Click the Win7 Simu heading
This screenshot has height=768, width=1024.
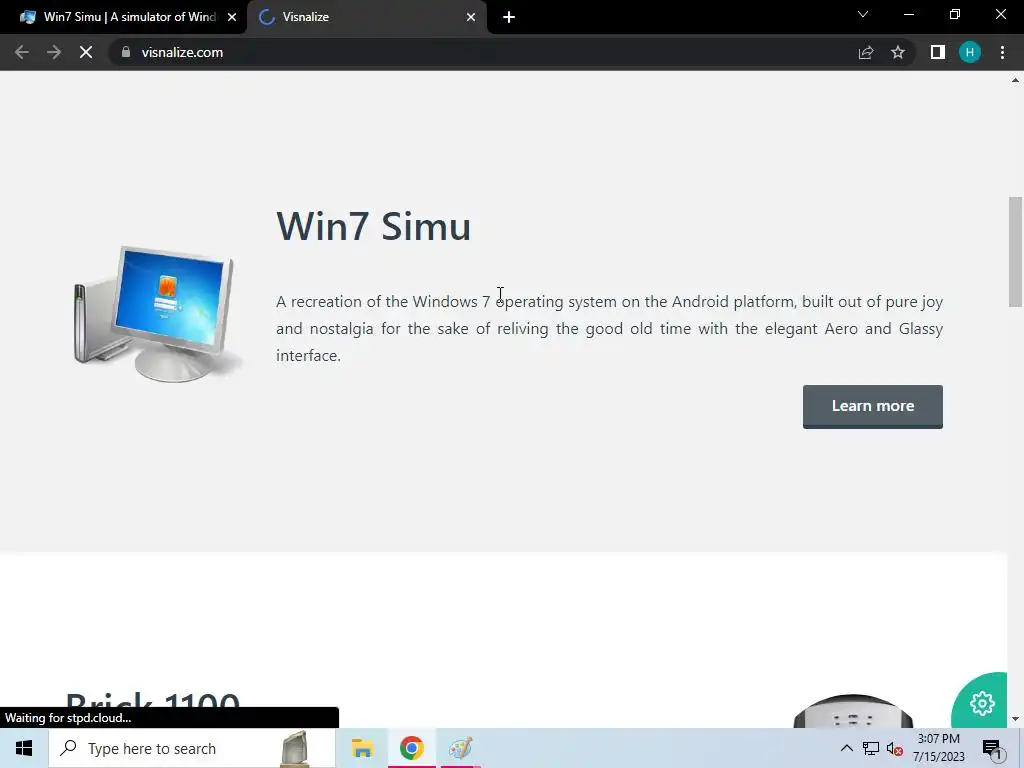373,226
